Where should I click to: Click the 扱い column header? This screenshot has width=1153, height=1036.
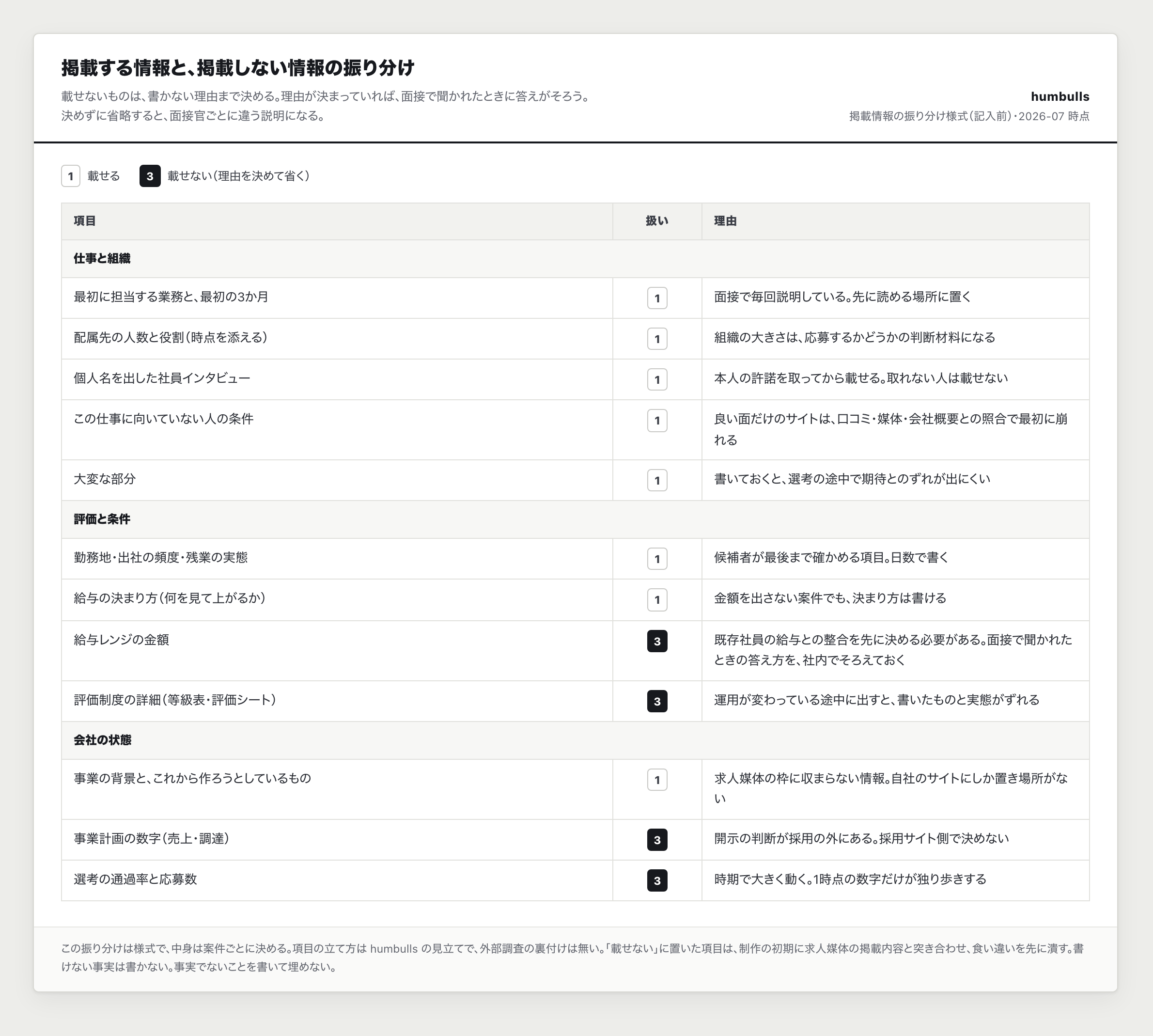(x=657, y=221)
